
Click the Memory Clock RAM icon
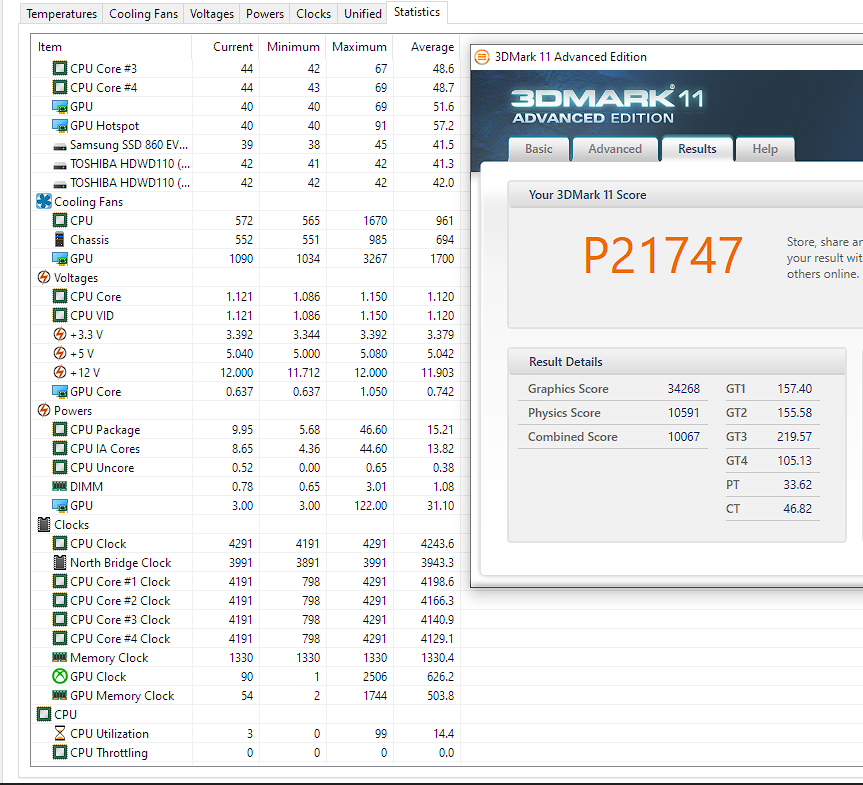[x=59, y=657]
